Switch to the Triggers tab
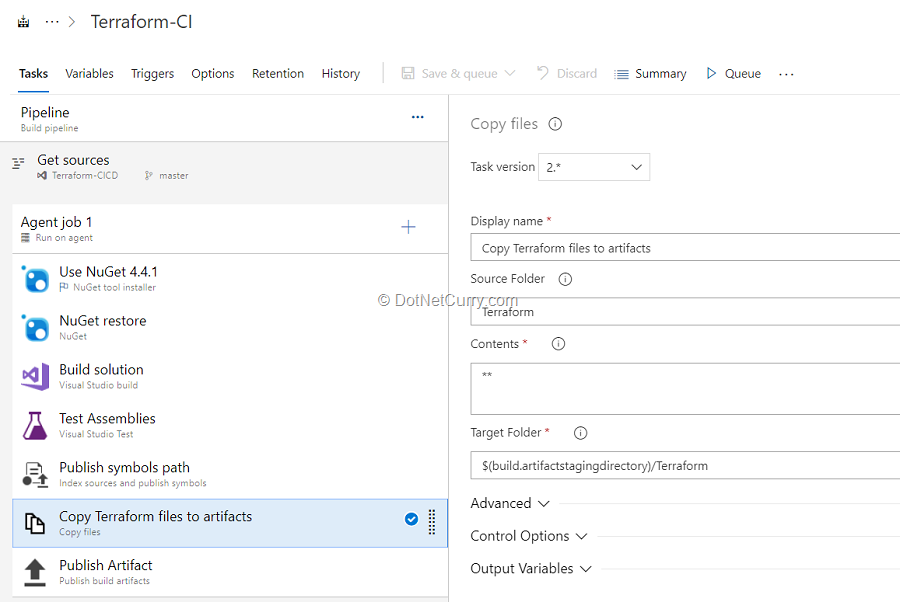 [152, 73]
